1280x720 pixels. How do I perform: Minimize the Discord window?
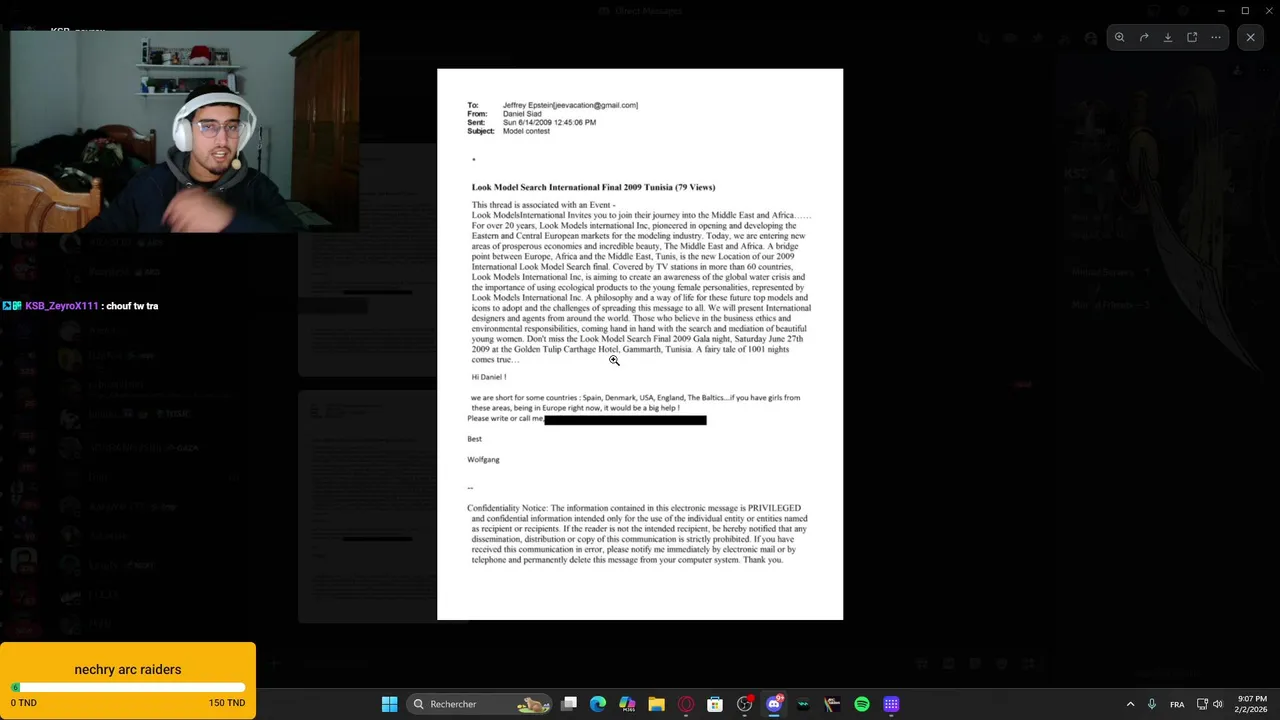1221,10
